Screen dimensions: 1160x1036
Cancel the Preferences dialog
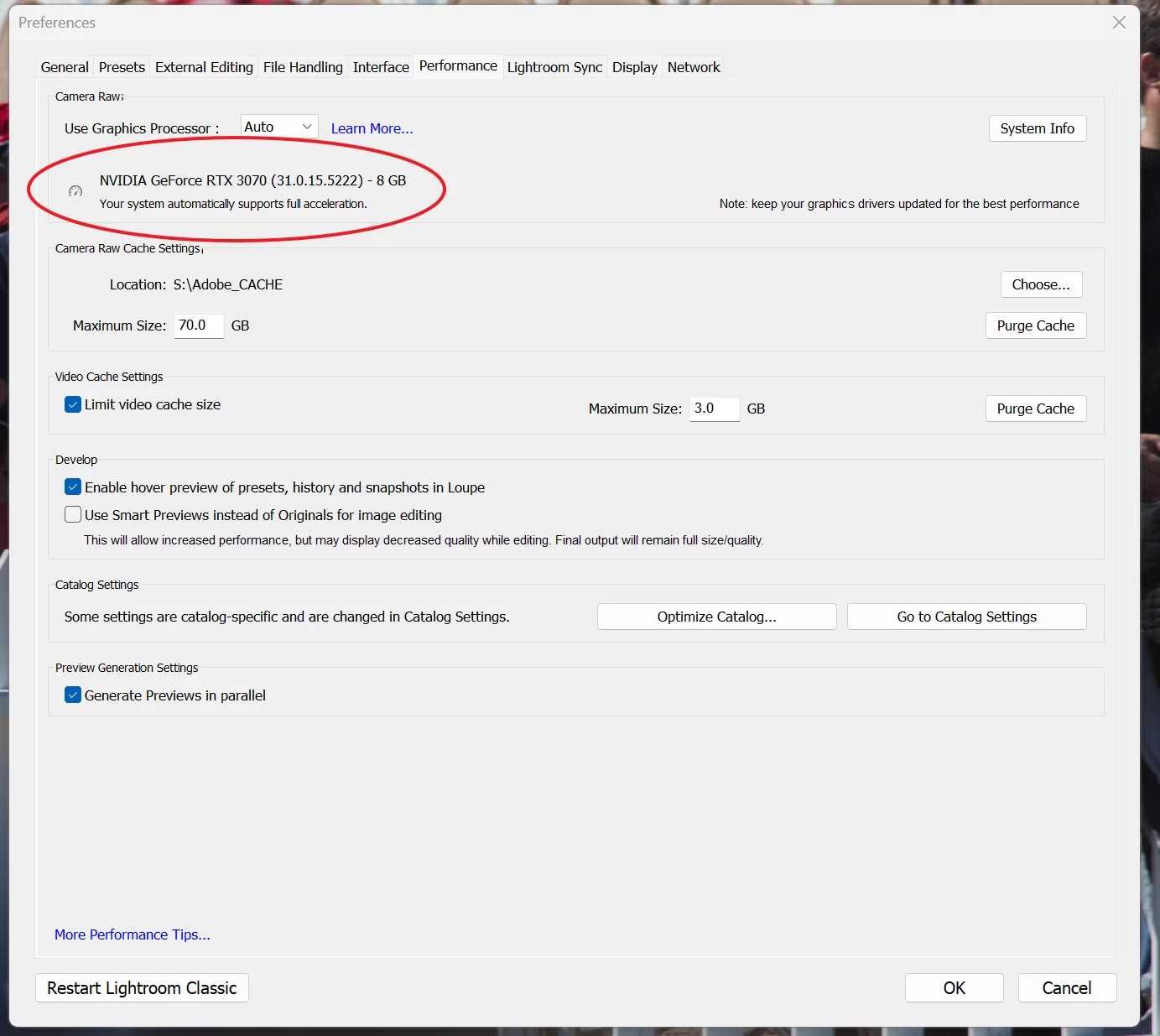coord(1067,988)
